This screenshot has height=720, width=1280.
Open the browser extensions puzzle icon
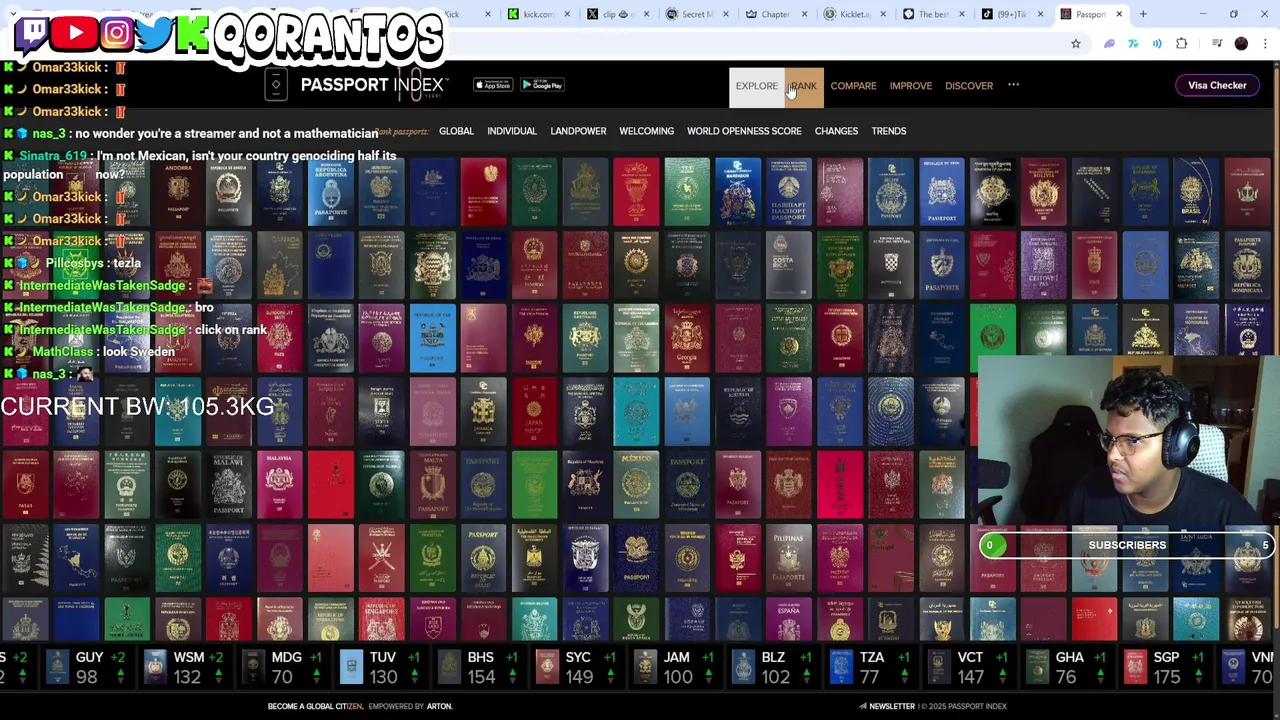pos(1182,44)
